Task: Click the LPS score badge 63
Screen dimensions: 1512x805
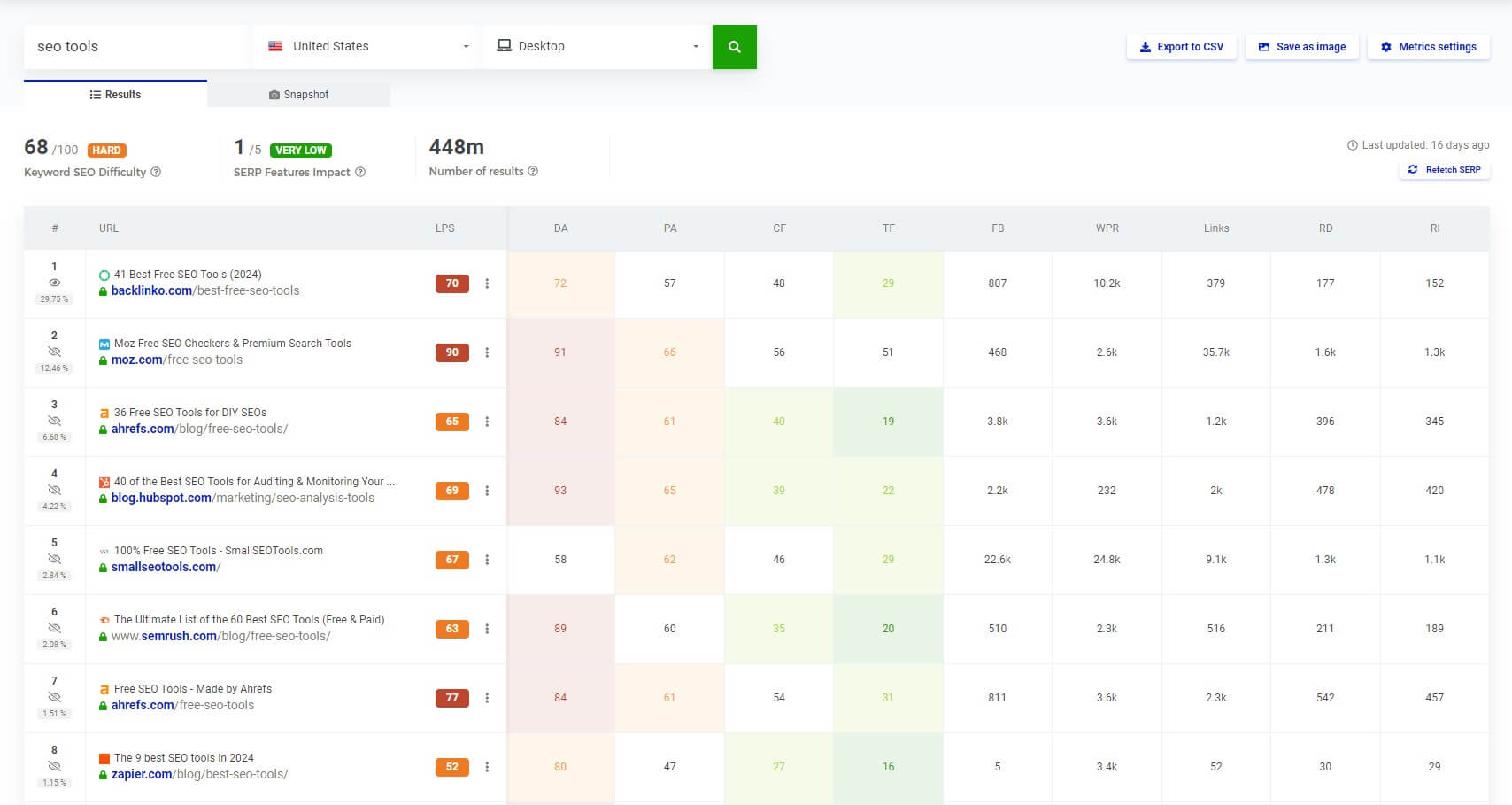Action: point(451,629)
